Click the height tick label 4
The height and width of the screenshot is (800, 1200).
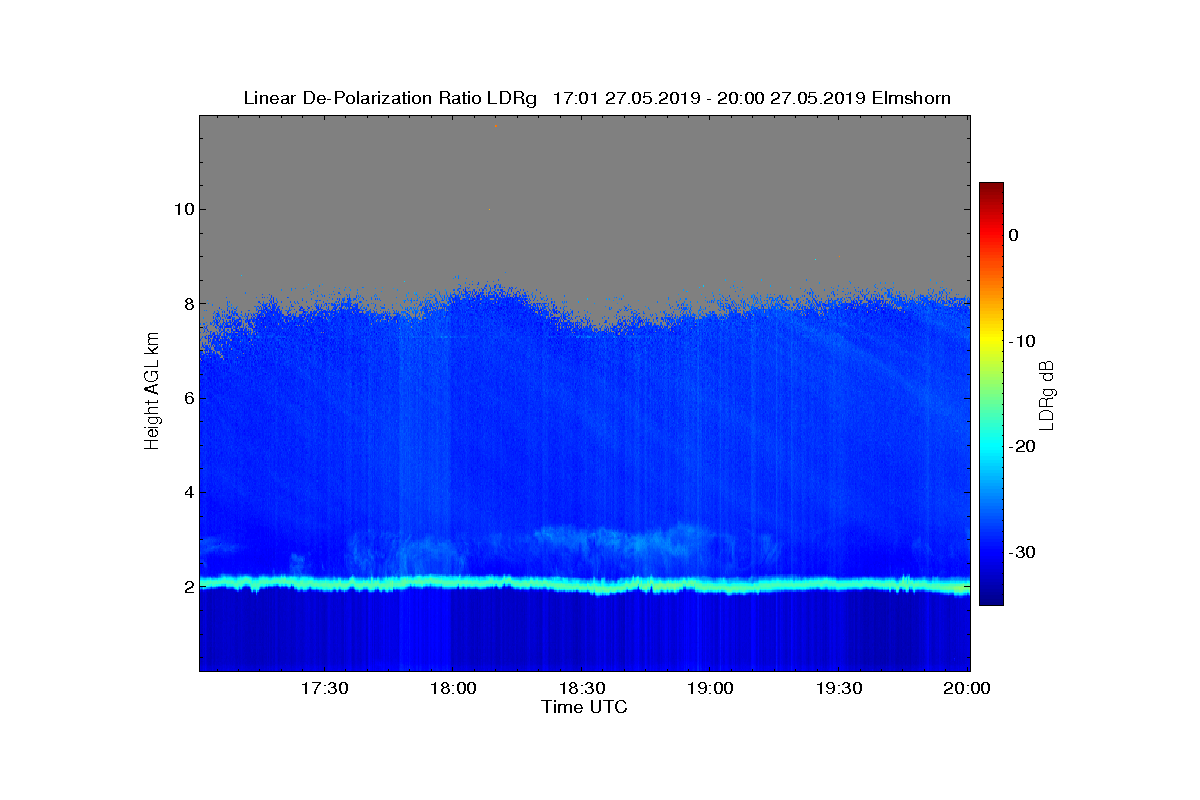click(188, 493)
